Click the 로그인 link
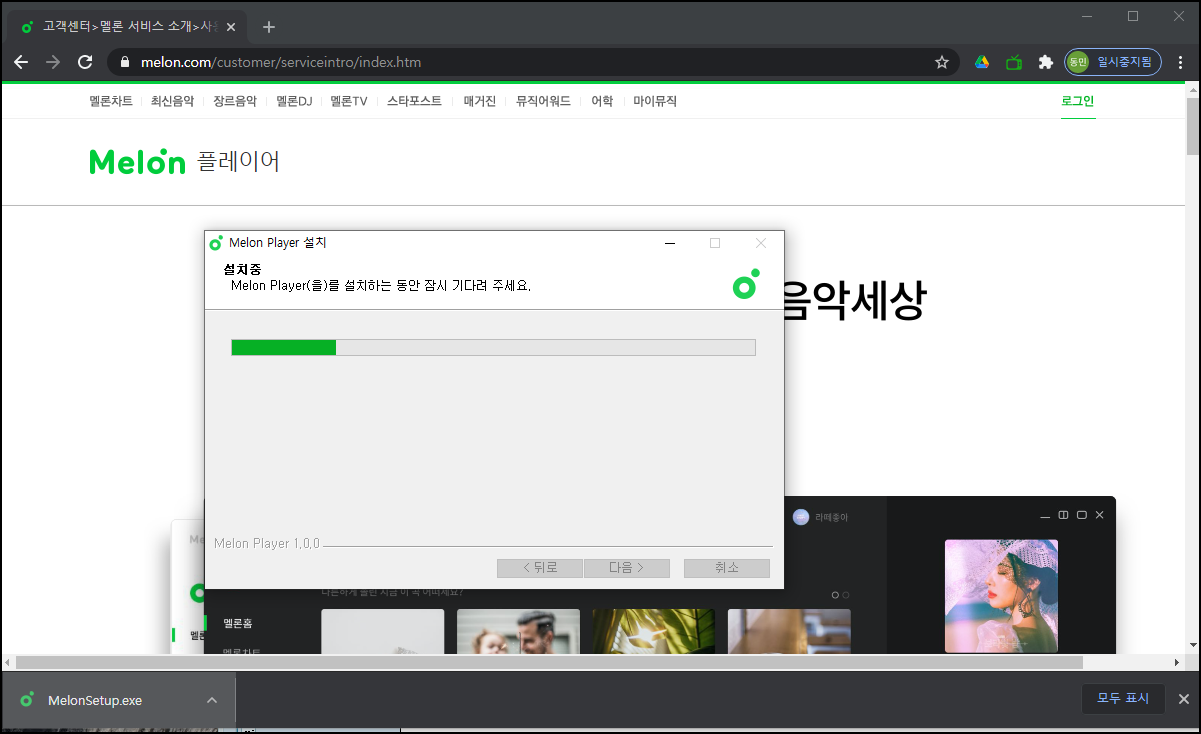Viewport: 1201px width, 734px height. pos(1078,101)
